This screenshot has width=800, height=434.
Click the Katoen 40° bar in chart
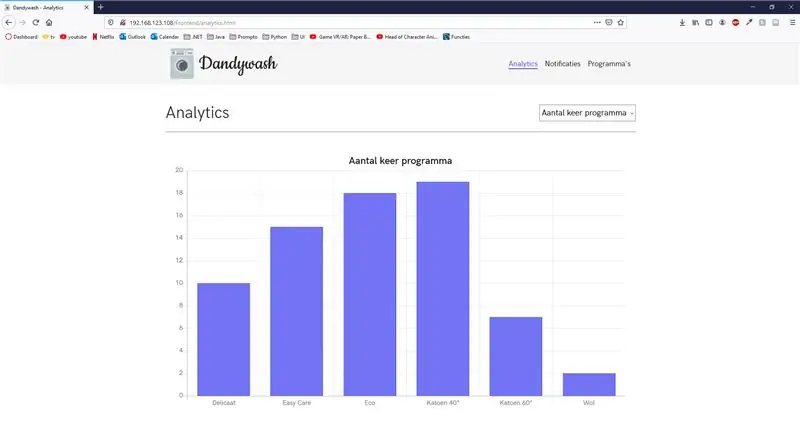point(443,289)
